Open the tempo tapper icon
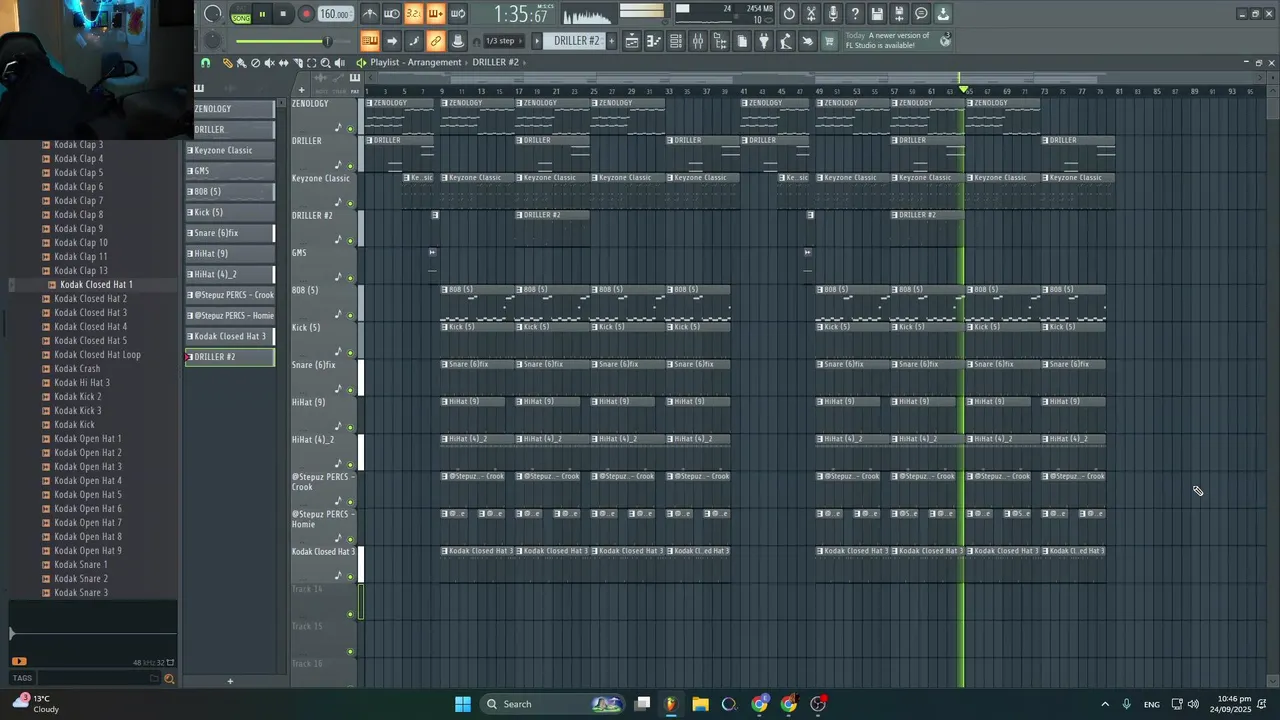 [x=786, y=41]
